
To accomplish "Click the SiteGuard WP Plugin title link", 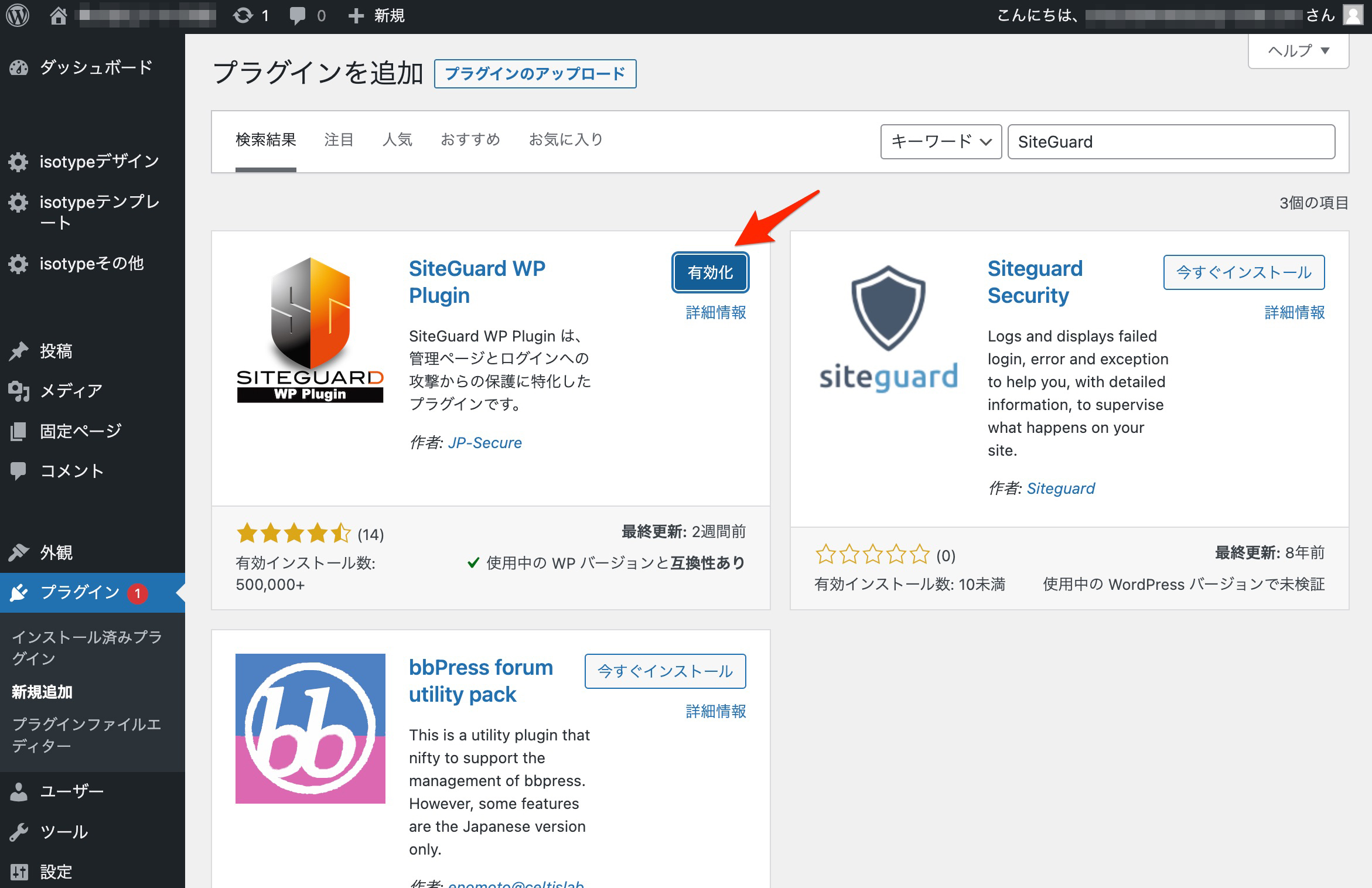I will pyautogui.click(x=477, y=282).
